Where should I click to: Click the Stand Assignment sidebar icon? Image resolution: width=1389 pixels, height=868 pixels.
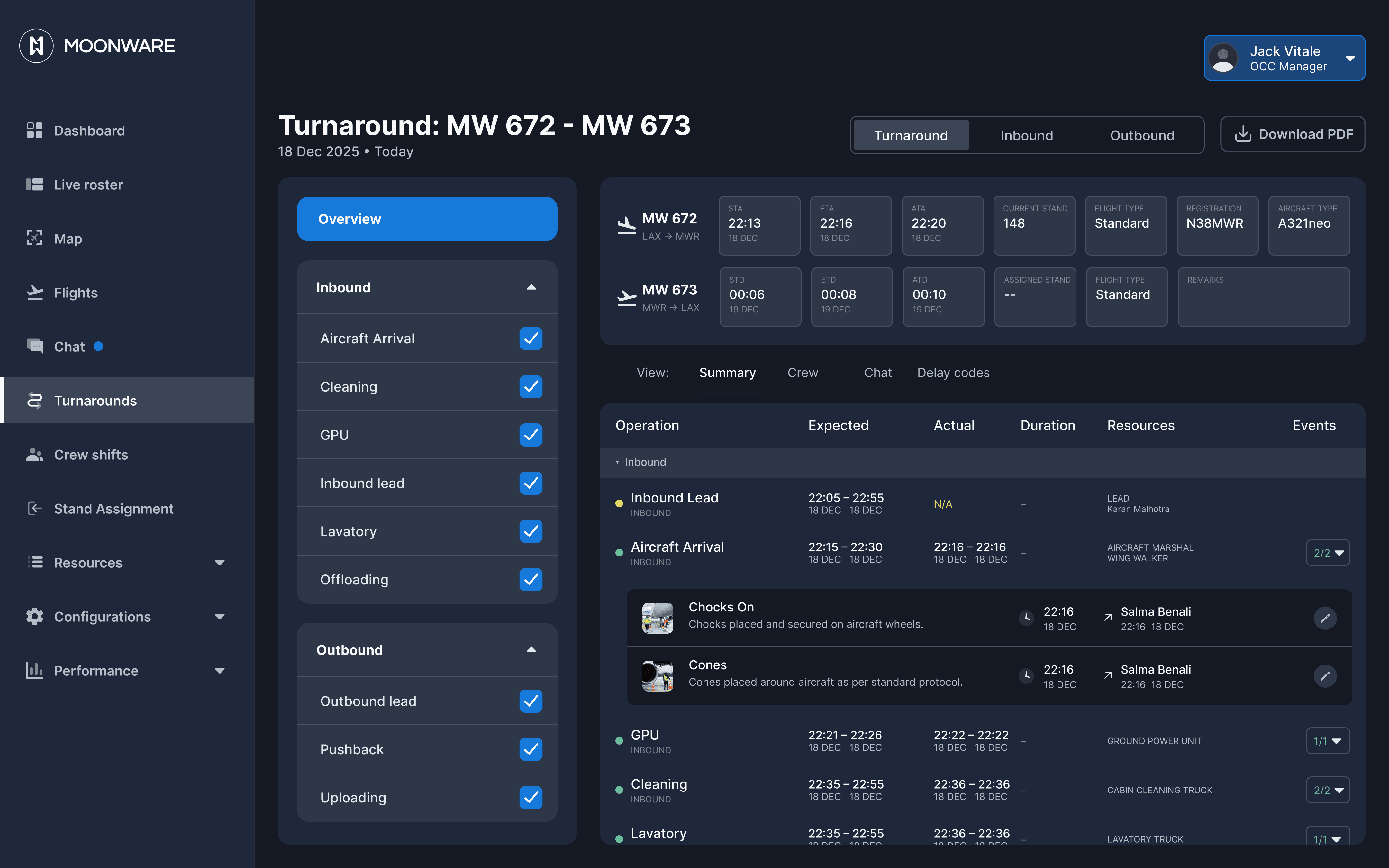[x=34, y=509]
